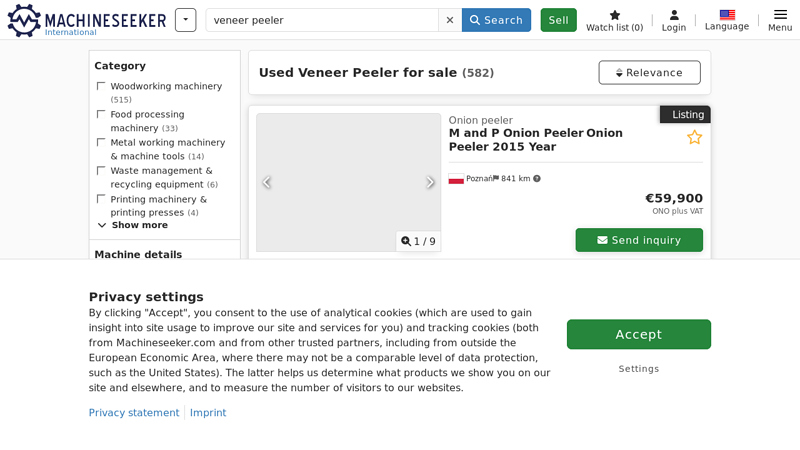The image size is (800, 450).
Task: Open the Relevance sort dropdown
Action: (x=649, y=73)
